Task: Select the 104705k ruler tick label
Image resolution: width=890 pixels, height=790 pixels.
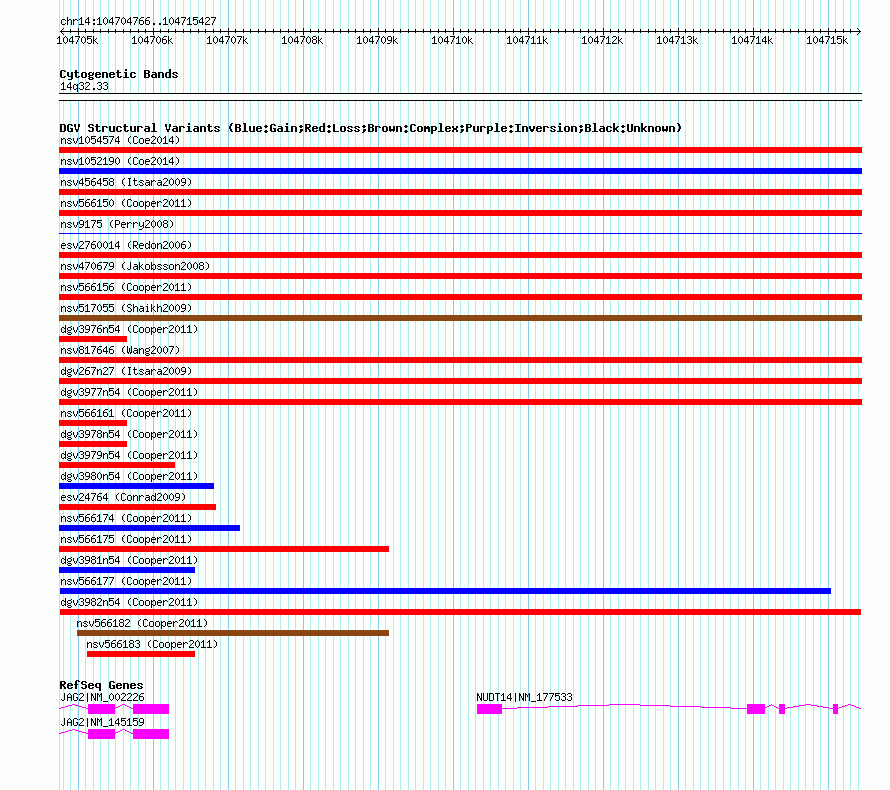Action: (77, 40)
